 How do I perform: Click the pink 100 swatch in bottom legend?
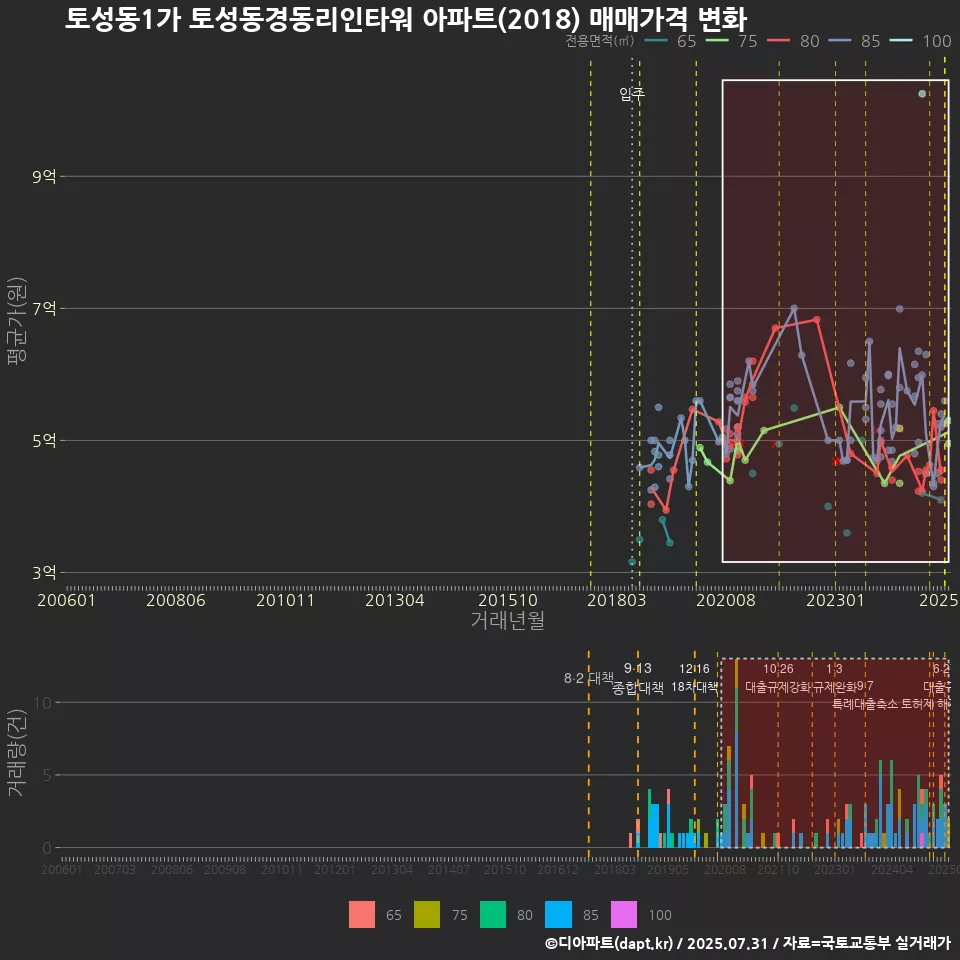click(x=624, y=915)
